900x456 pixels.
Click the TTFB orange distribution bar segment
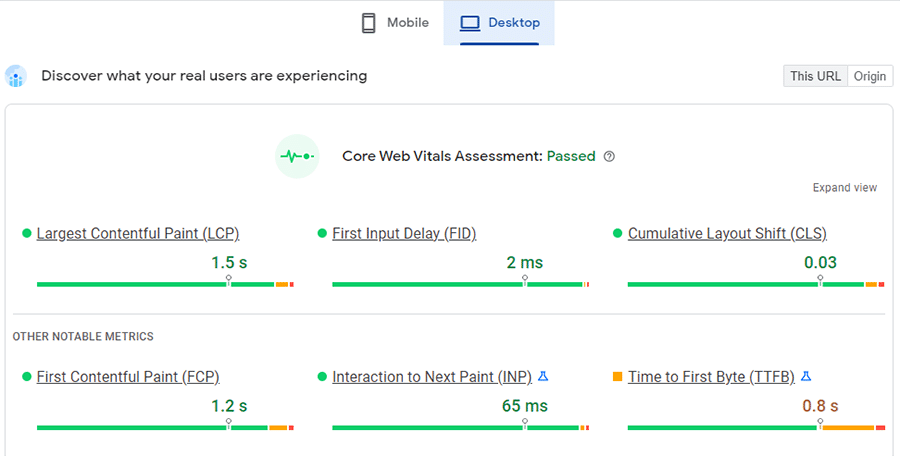(848, 428)
